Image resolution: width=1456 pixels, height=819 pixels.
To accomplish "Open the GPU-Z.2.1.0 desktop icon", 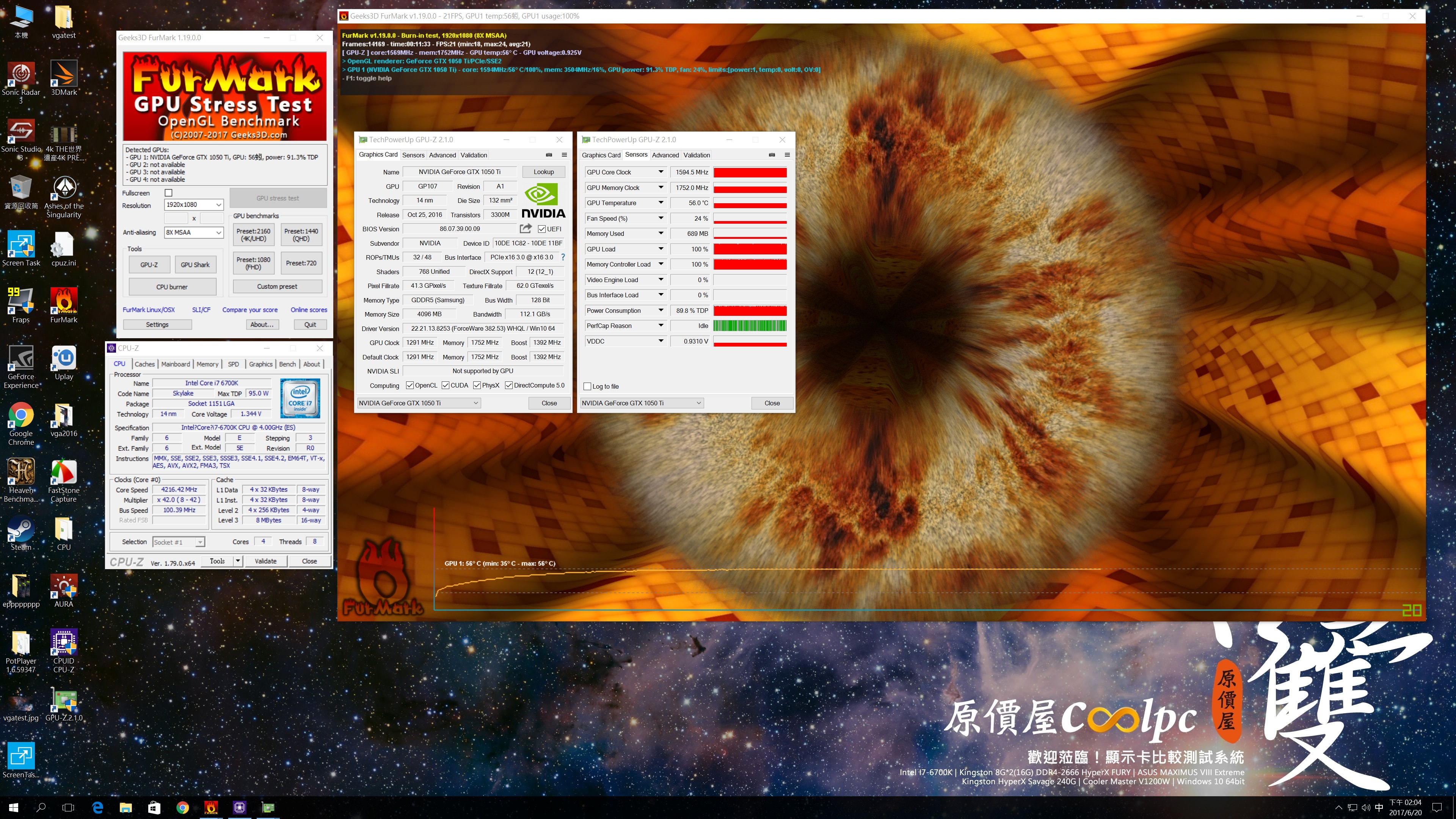I will 64,704.
